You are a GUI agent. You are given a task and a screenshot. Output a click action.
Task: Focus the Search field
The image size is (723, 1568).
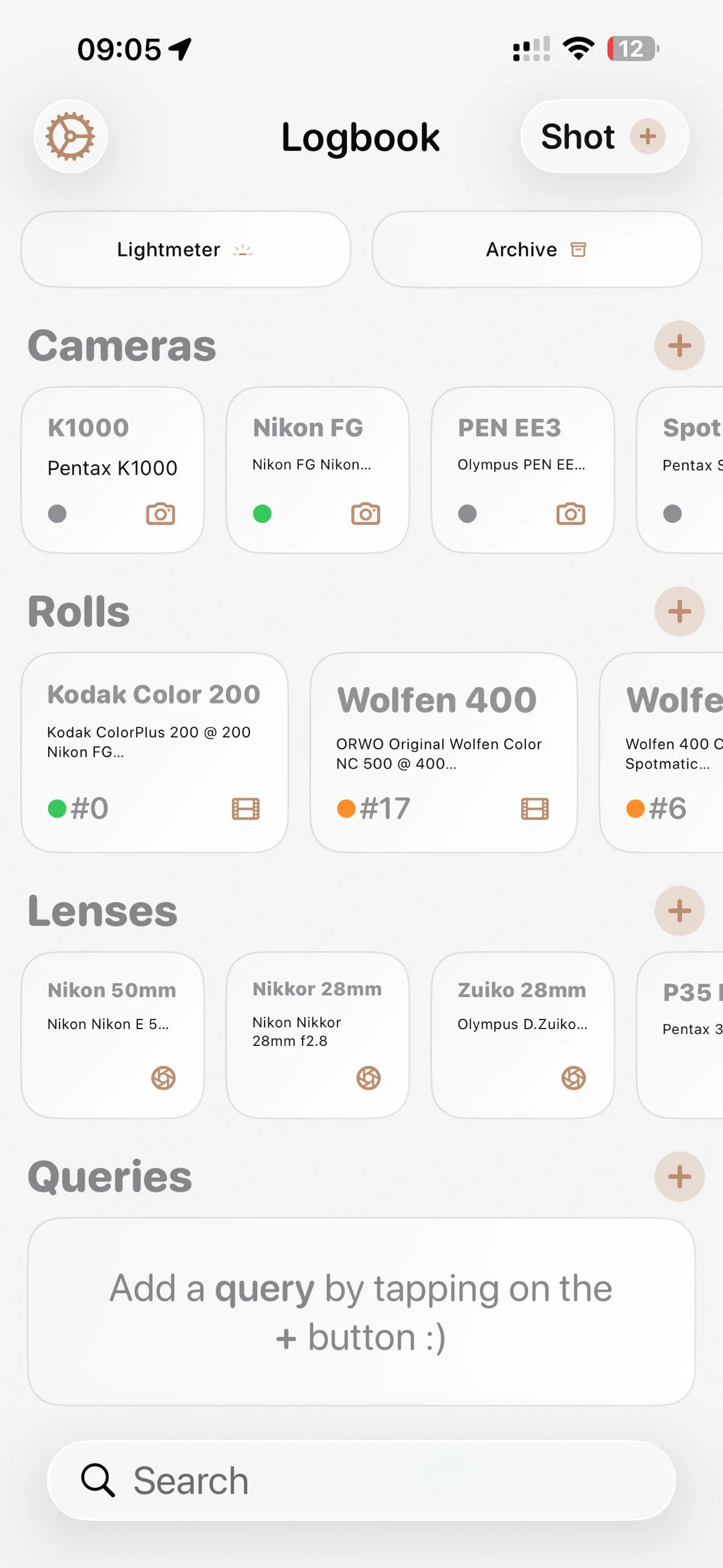361,1481
